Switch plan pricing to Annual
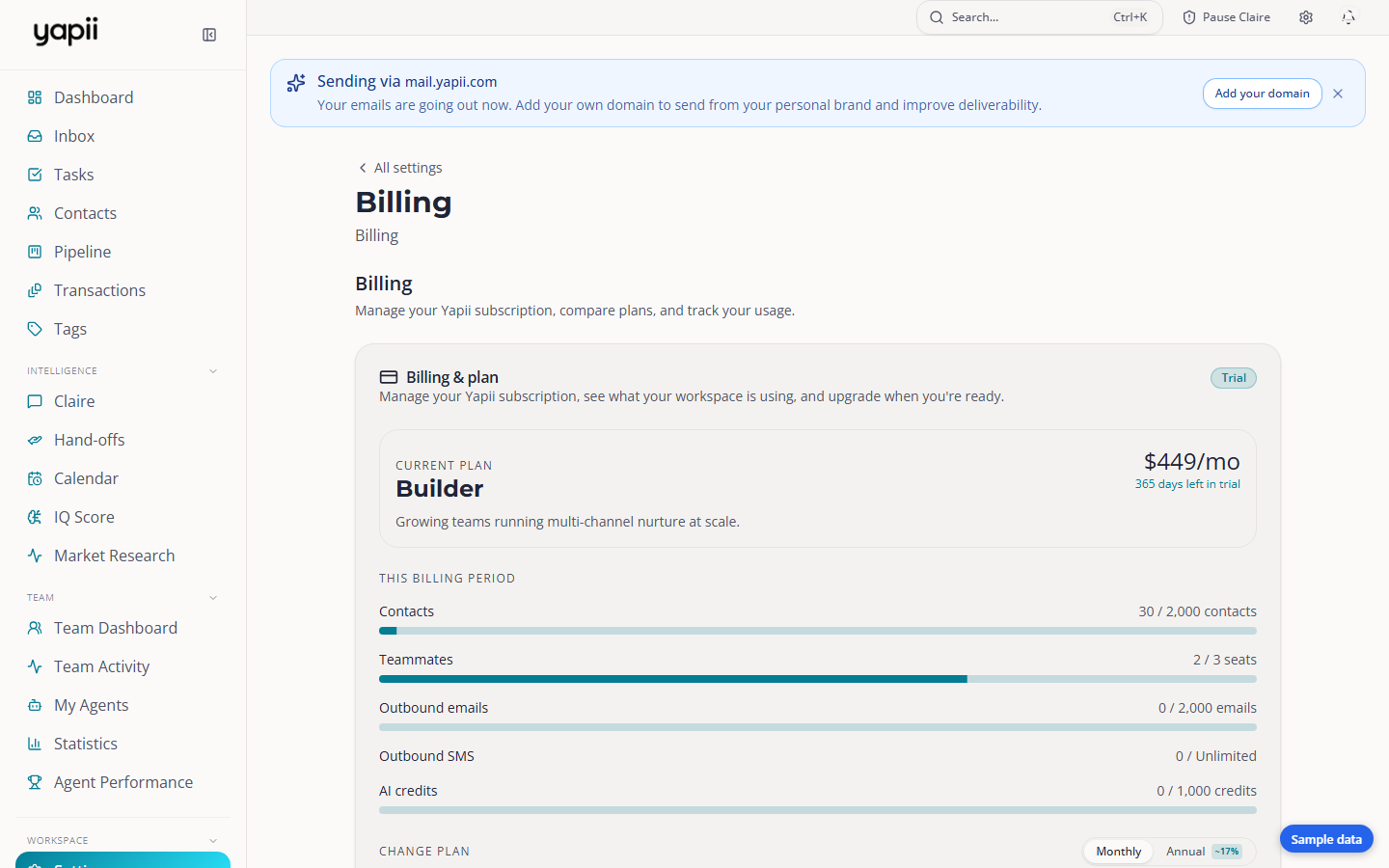The image size is (1389, 868). pyautogui.click(x=1204, y=852)
